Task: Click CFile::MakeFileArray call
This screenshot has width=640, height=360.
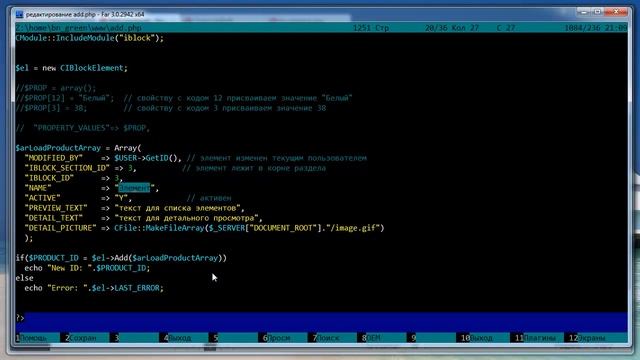Action: pos(159,228)
